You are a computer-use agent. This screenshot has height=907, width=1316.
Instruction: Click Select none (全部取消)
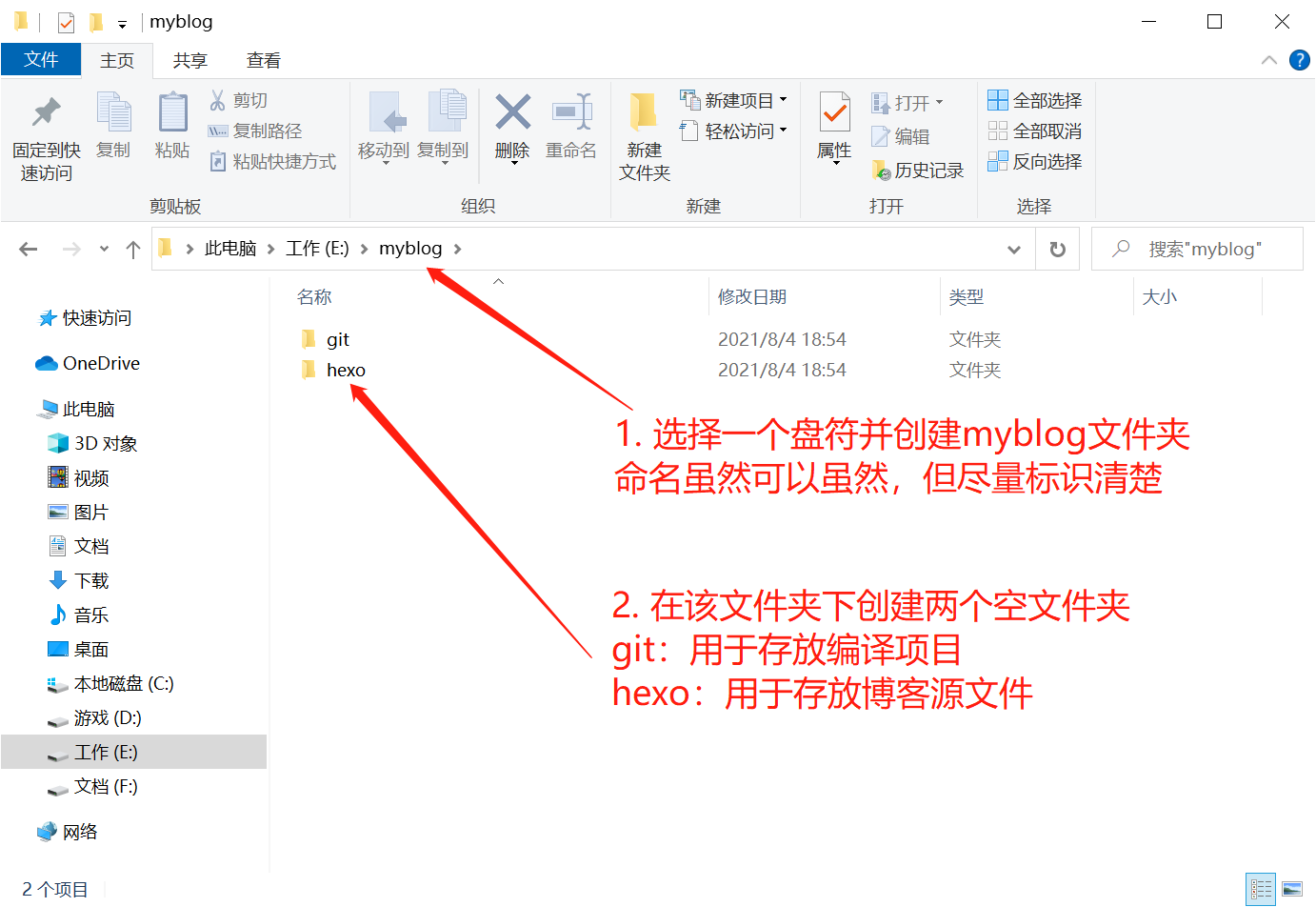[1035, 131]
